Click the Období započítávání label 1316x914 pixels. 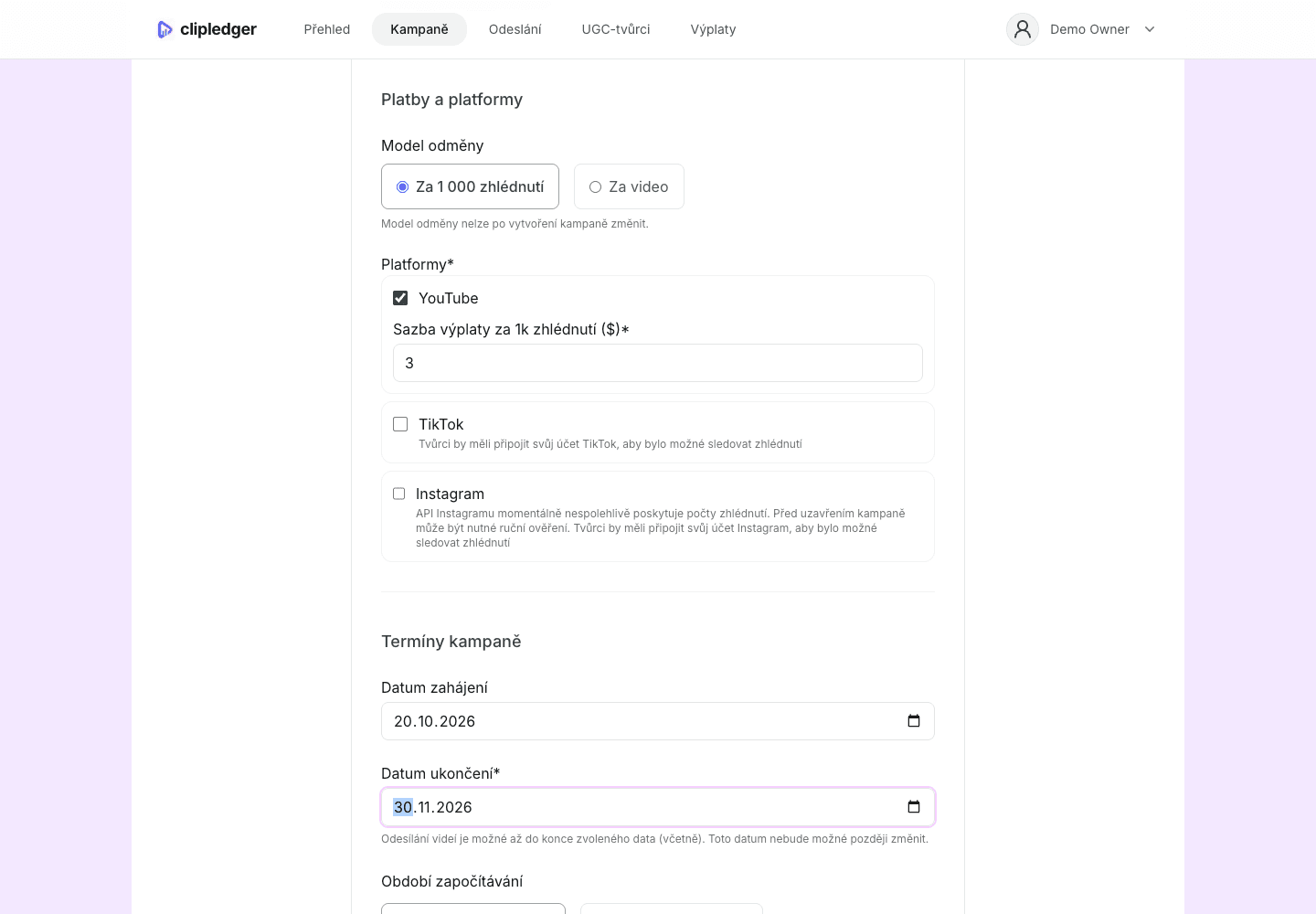click(x=452, y=881)
